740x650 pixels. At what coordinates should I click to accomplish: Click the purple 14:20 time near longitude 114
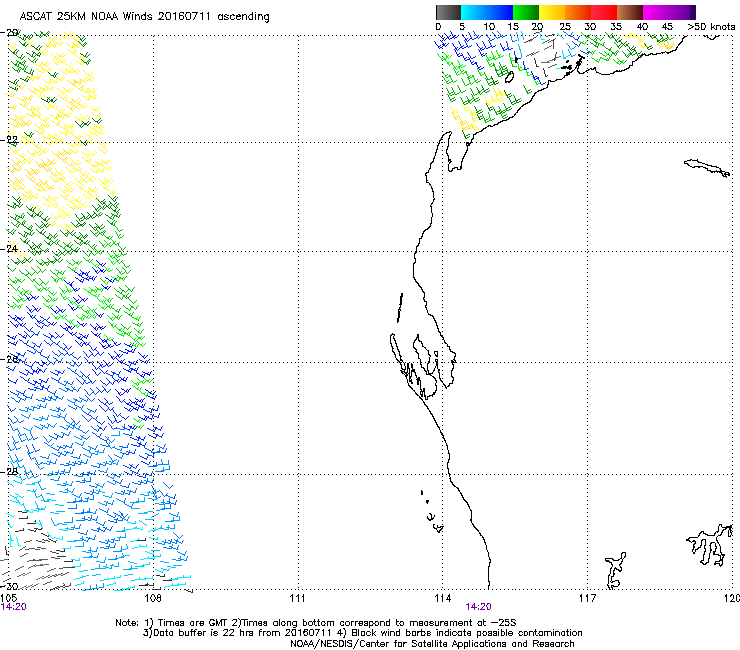478,607
